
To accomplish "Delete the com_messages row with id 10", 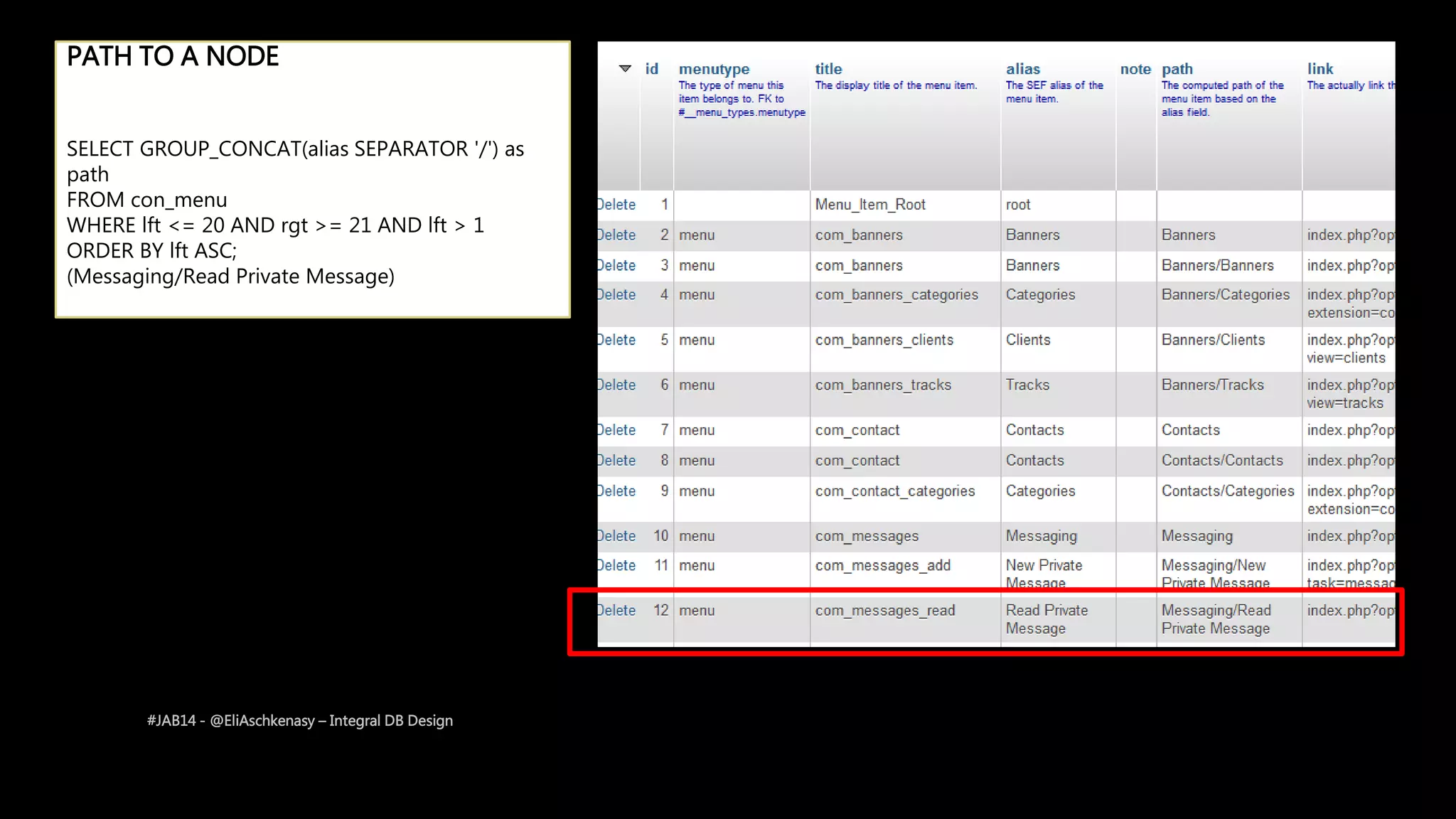I will (616, 536).
